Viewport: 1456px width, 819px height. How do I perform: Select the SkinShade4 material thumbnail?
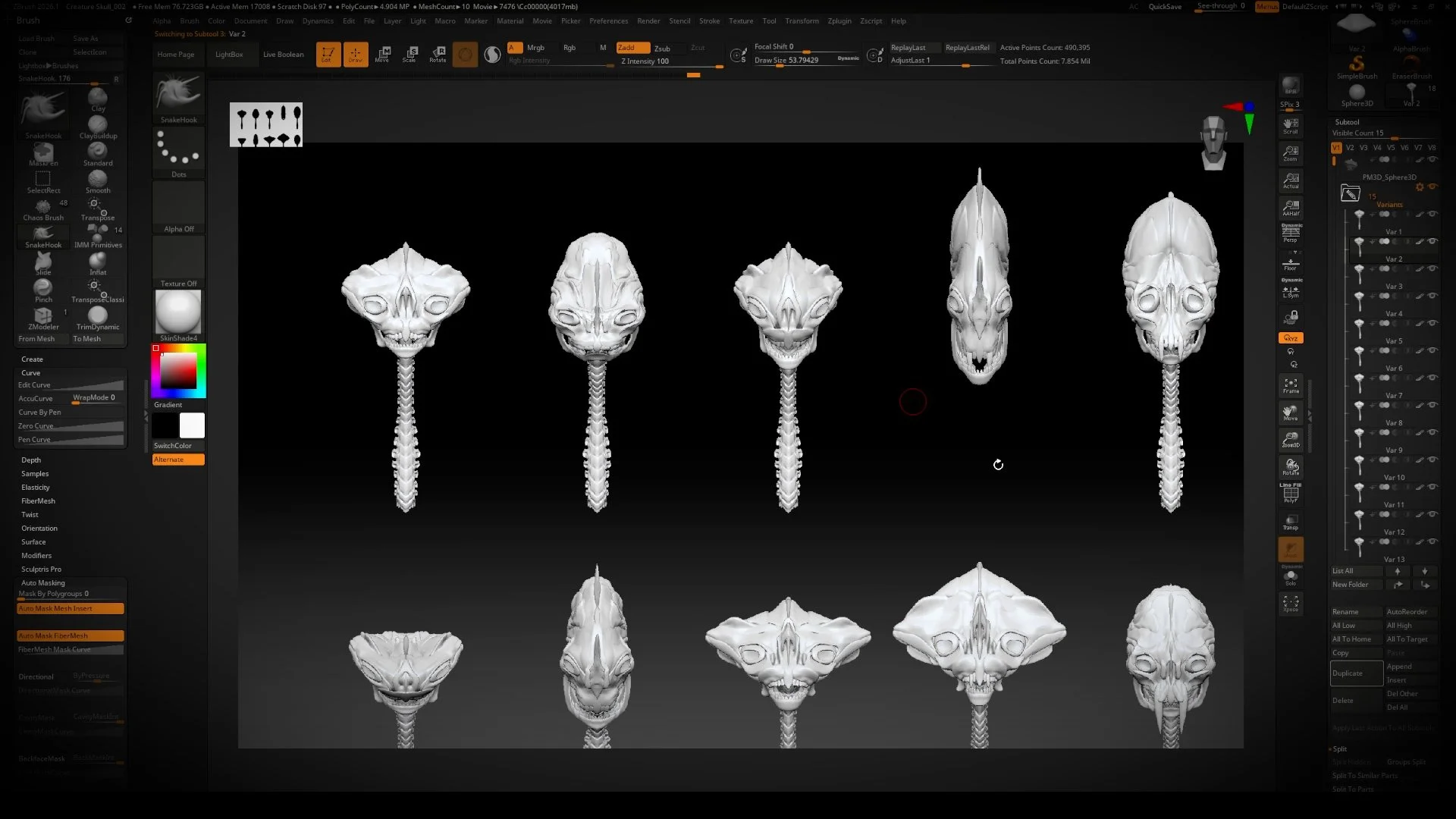point(177,312)
